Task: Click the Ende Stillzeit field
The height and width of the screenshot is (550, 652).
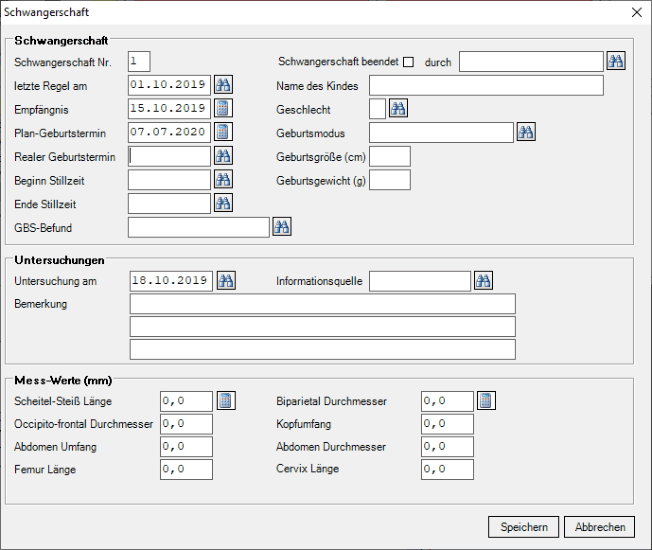Action: (169, 204)
